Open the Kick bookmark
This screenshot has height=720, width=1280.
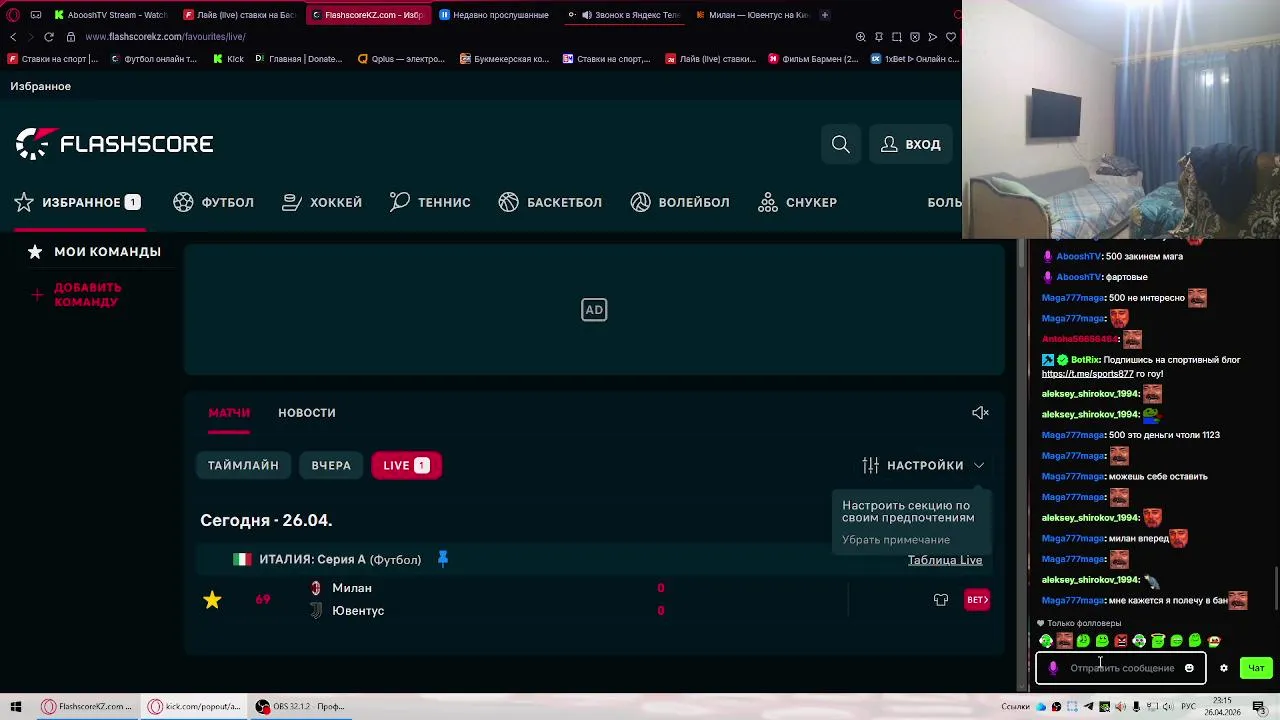[229, 59]
